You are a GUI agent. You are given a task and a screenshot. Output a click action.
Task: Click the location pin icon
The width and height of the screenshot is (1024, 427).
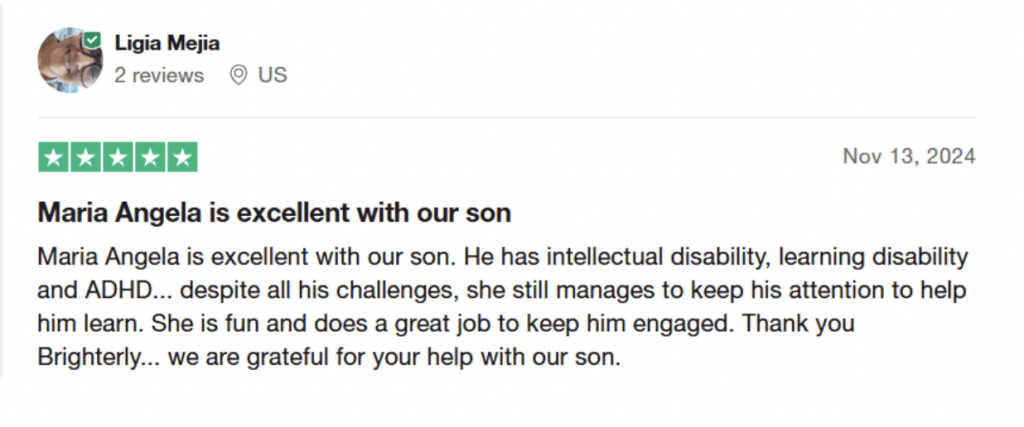pos(238,75)
